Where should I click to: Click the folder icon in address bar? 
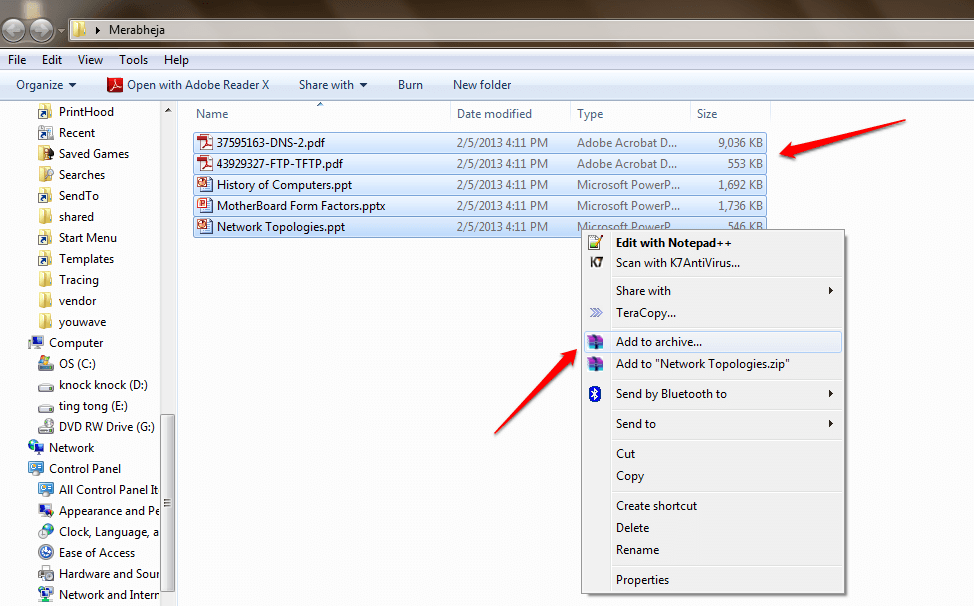pos(79,29)
